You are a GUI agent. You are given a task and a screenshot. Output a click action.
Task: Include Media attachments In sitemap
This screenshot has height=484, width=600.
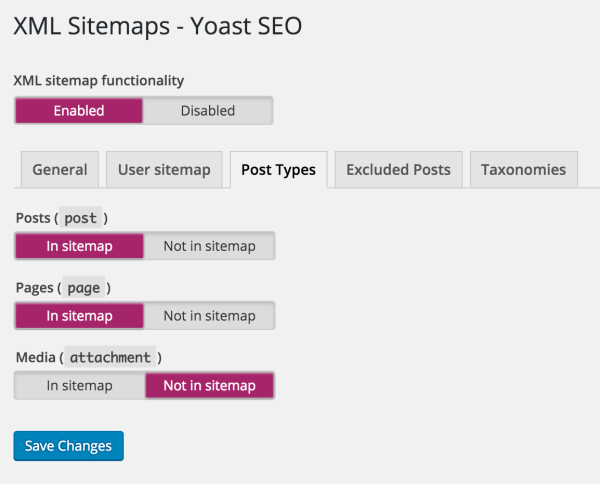[x=79, y=385]
